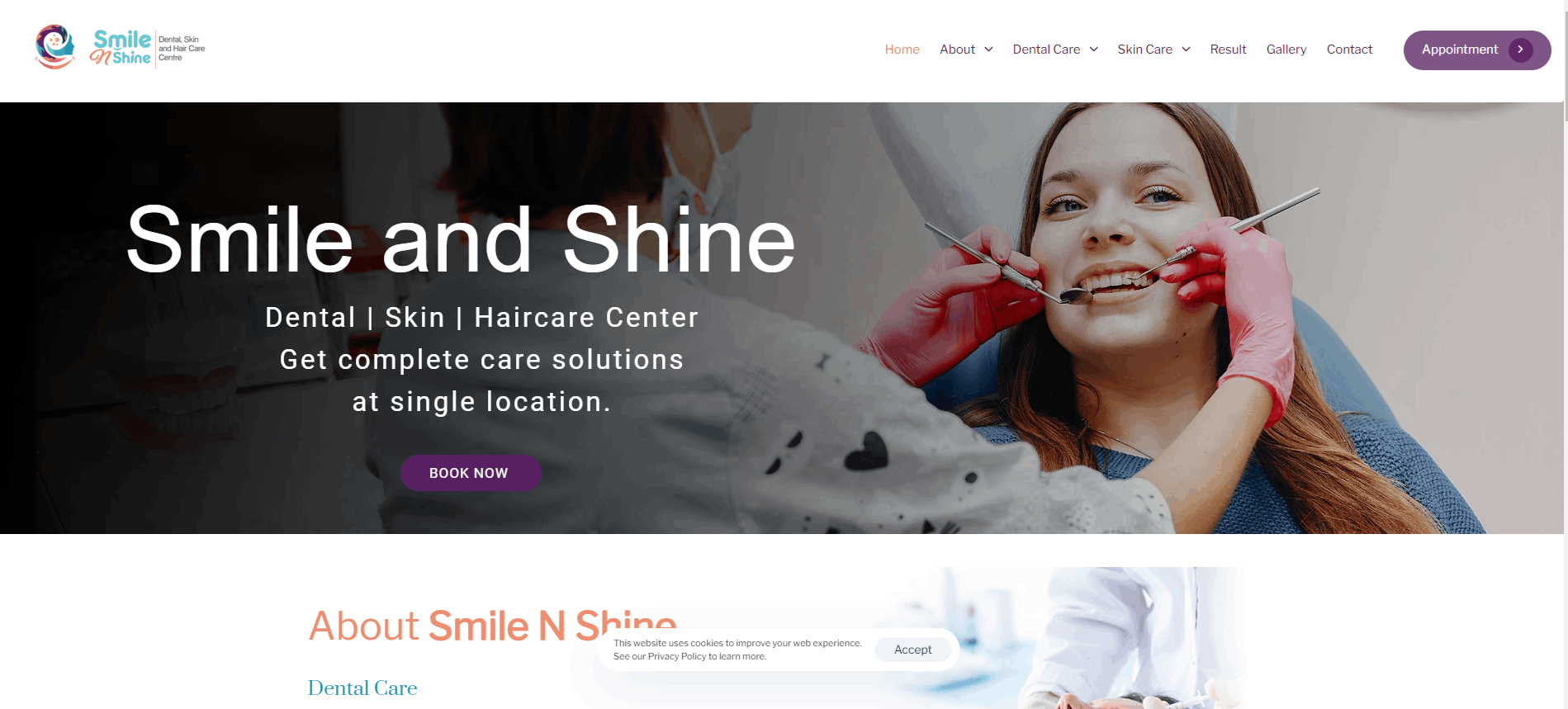
Task: Expand the Dental Care dropdown chevron
Action: tap(1093, 50)
